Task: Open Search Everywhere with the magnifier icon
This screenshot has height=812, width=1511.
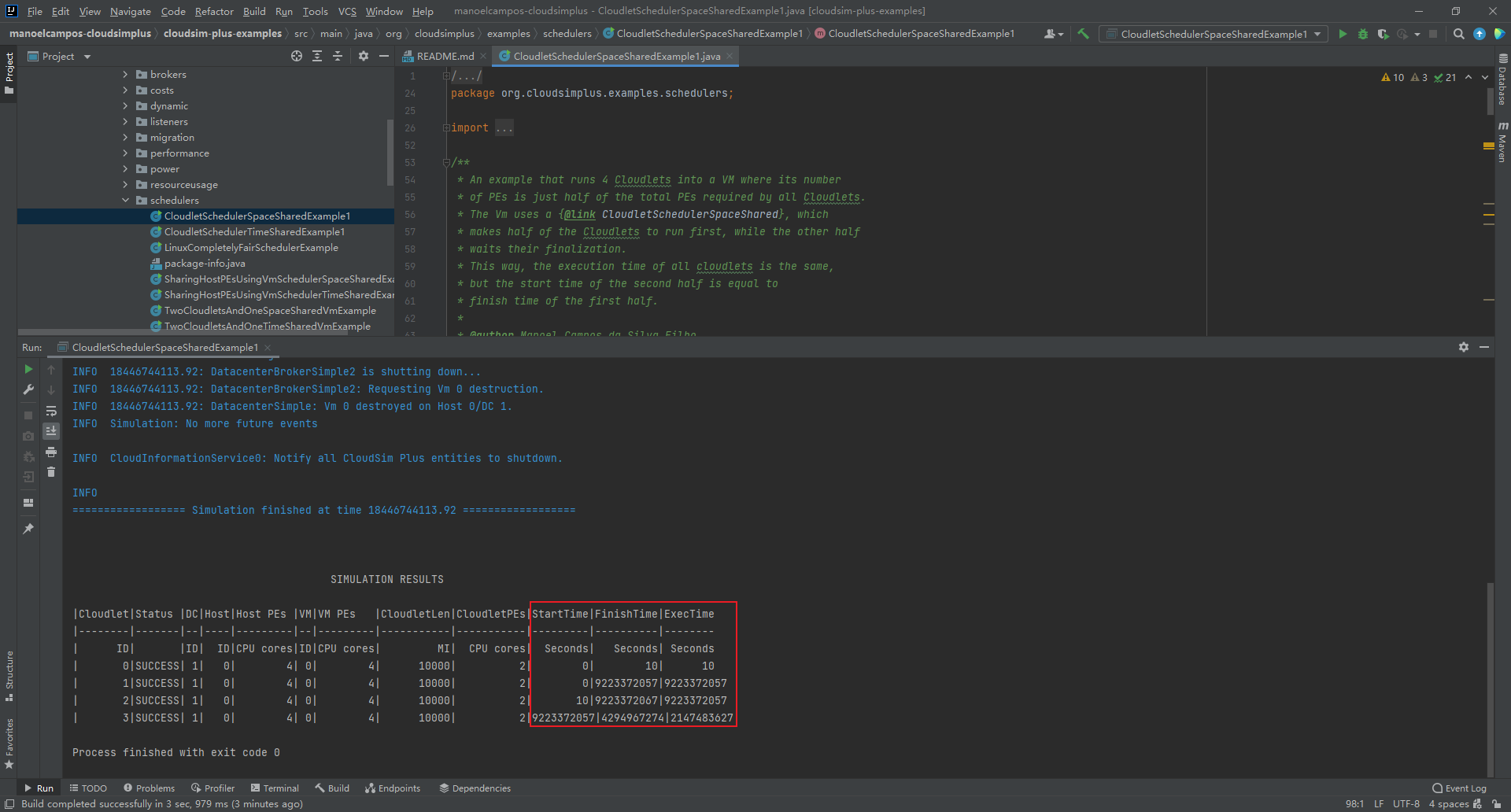Action: pos(1459,34)
